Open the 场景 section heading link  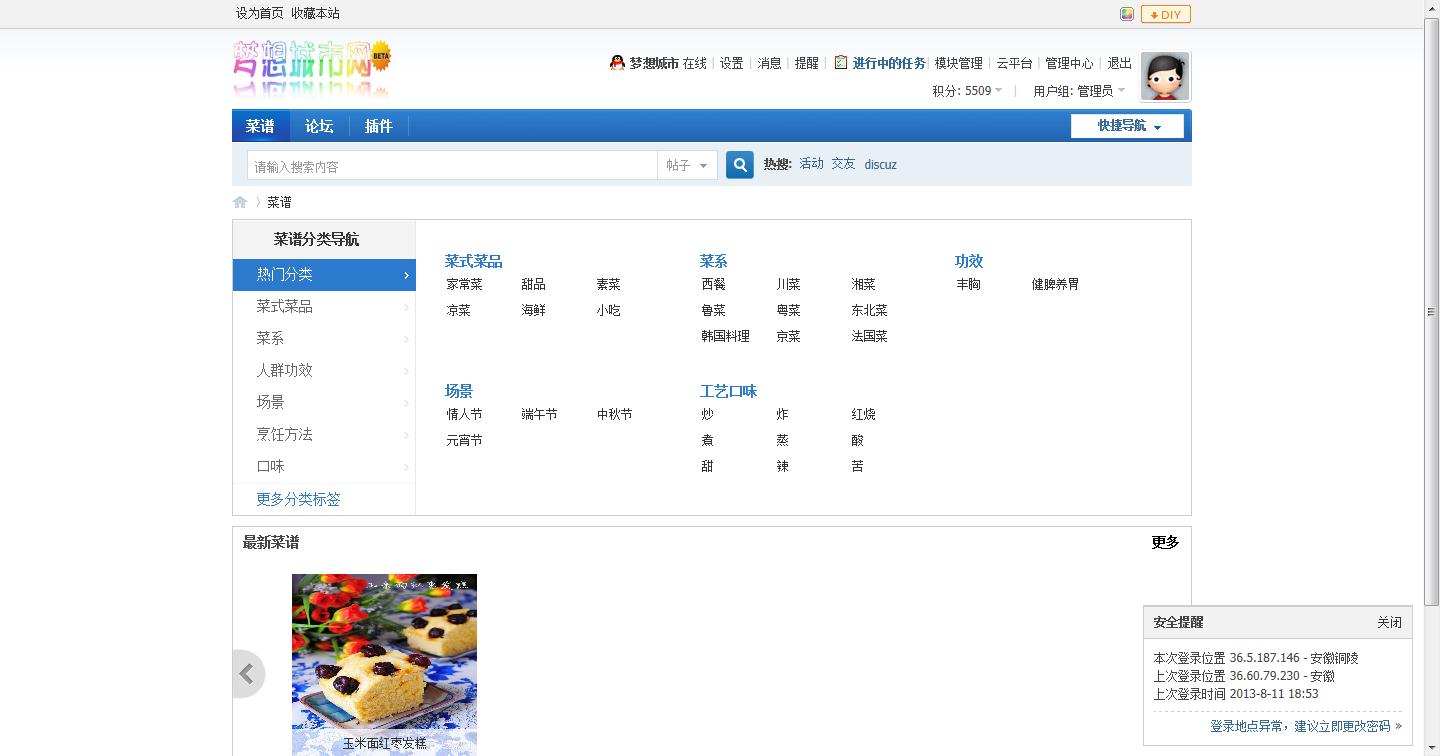(x=459, y=391)
